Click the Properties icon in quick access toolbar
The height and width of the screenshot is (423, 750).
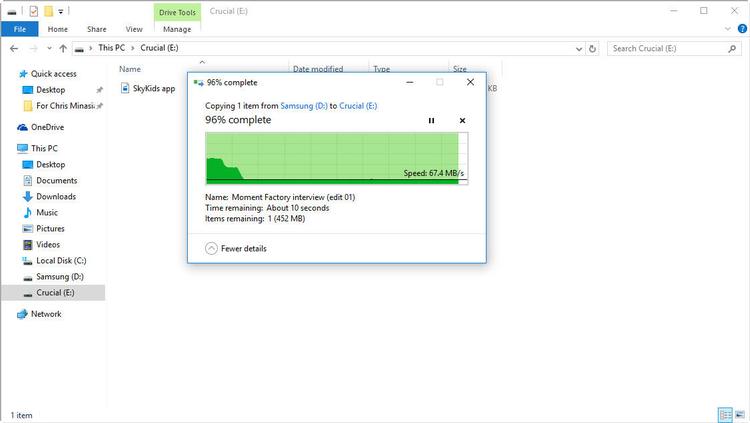[34, 11]
